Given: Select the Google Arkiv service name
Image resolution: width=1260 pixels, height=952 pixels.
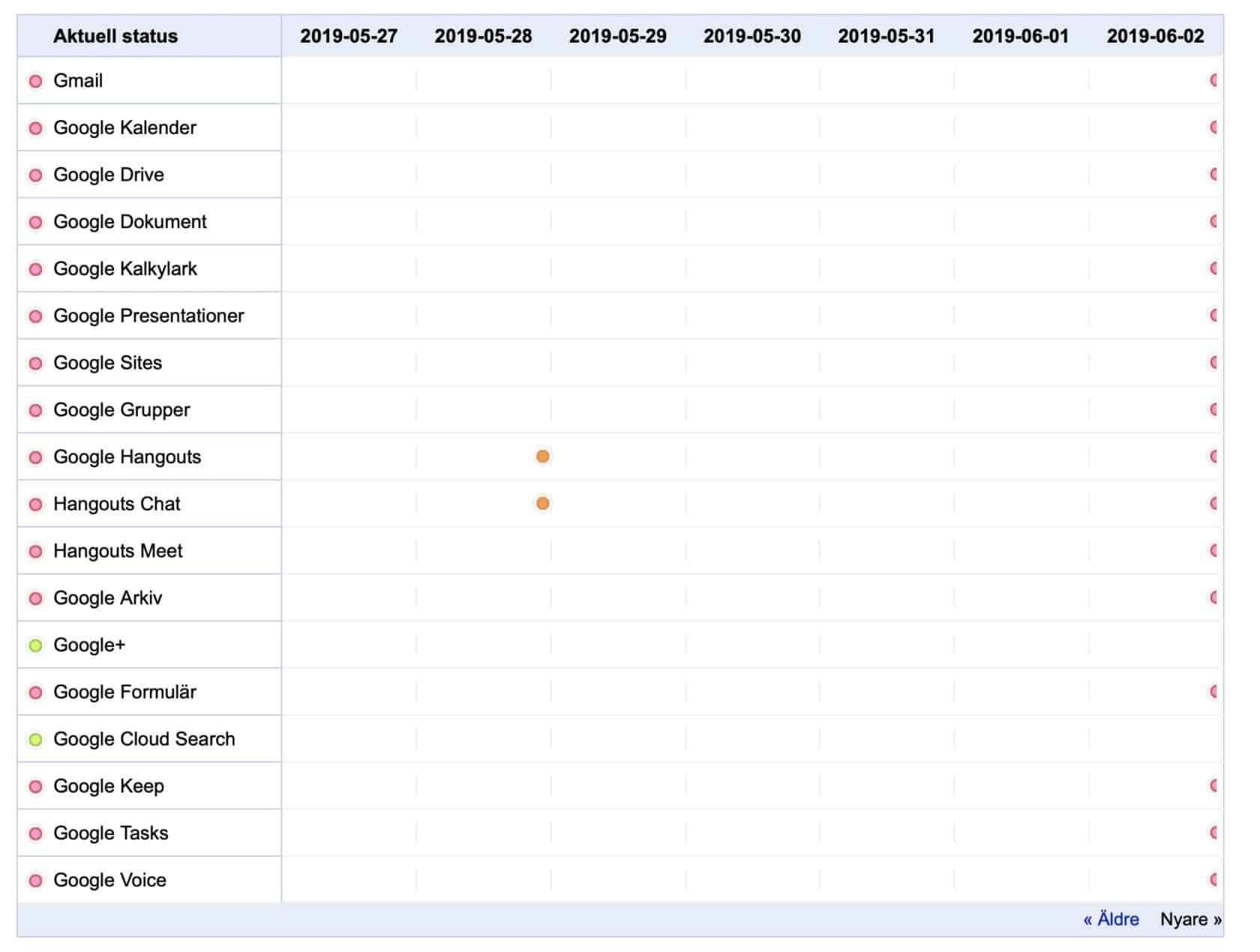Looking at the screenshot, I should pos(107,599).
